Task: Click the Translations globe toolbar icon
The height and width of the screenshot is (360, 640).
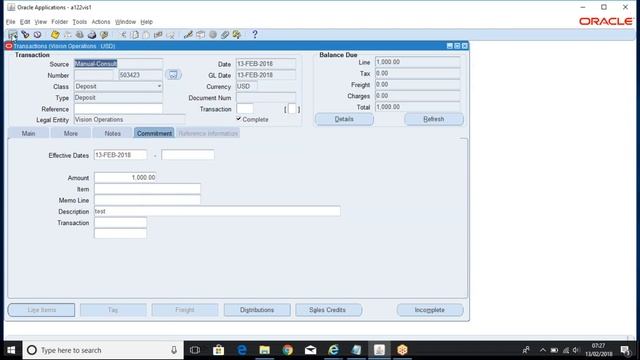Action: pos(213,35)
